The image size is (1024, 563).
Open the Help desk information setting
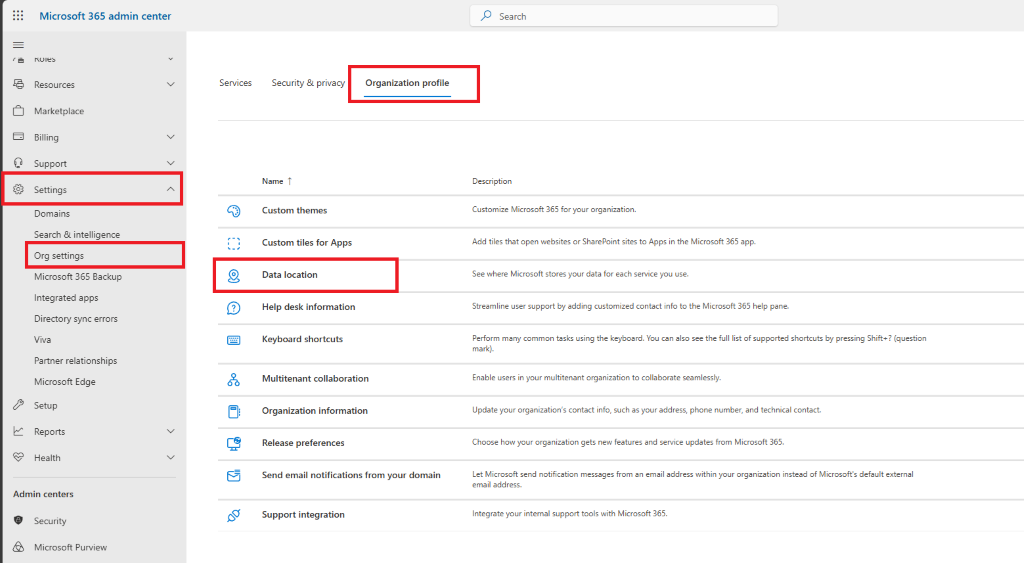click(x=309, y=307)
